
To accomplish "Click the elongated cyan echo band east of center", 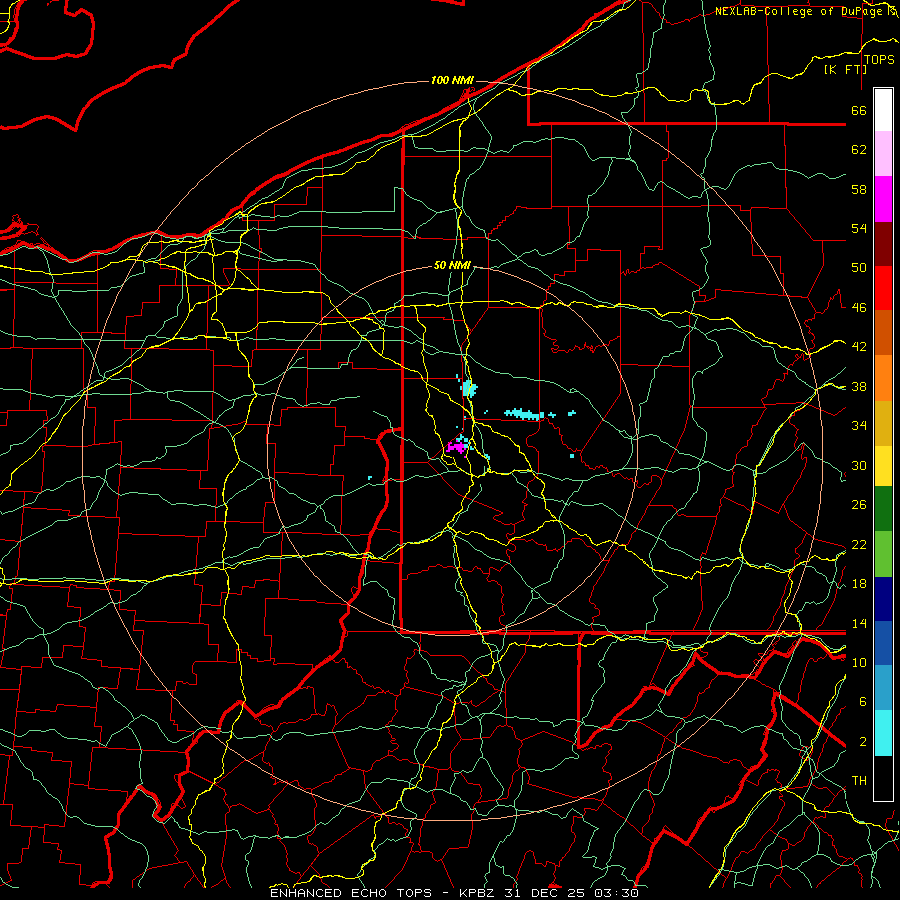I will pyautogui.click(x=523, y=414).
